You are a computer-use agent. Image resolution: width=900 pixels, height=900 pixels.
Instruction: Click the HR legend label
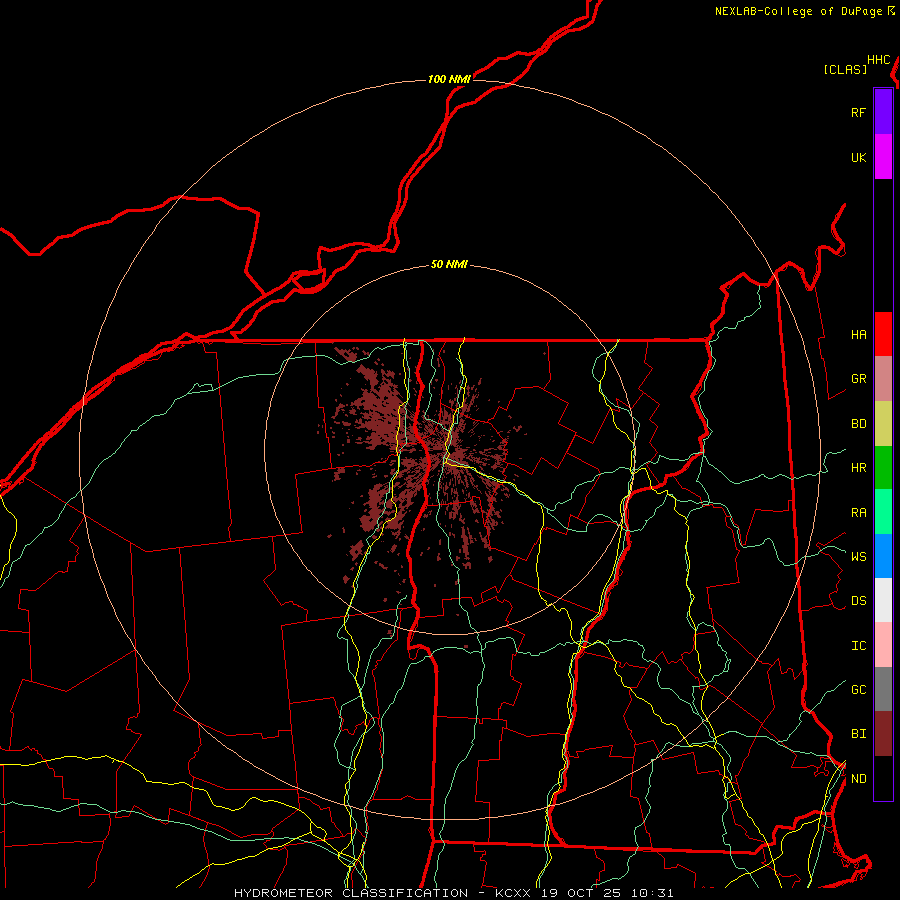(858, 468)
